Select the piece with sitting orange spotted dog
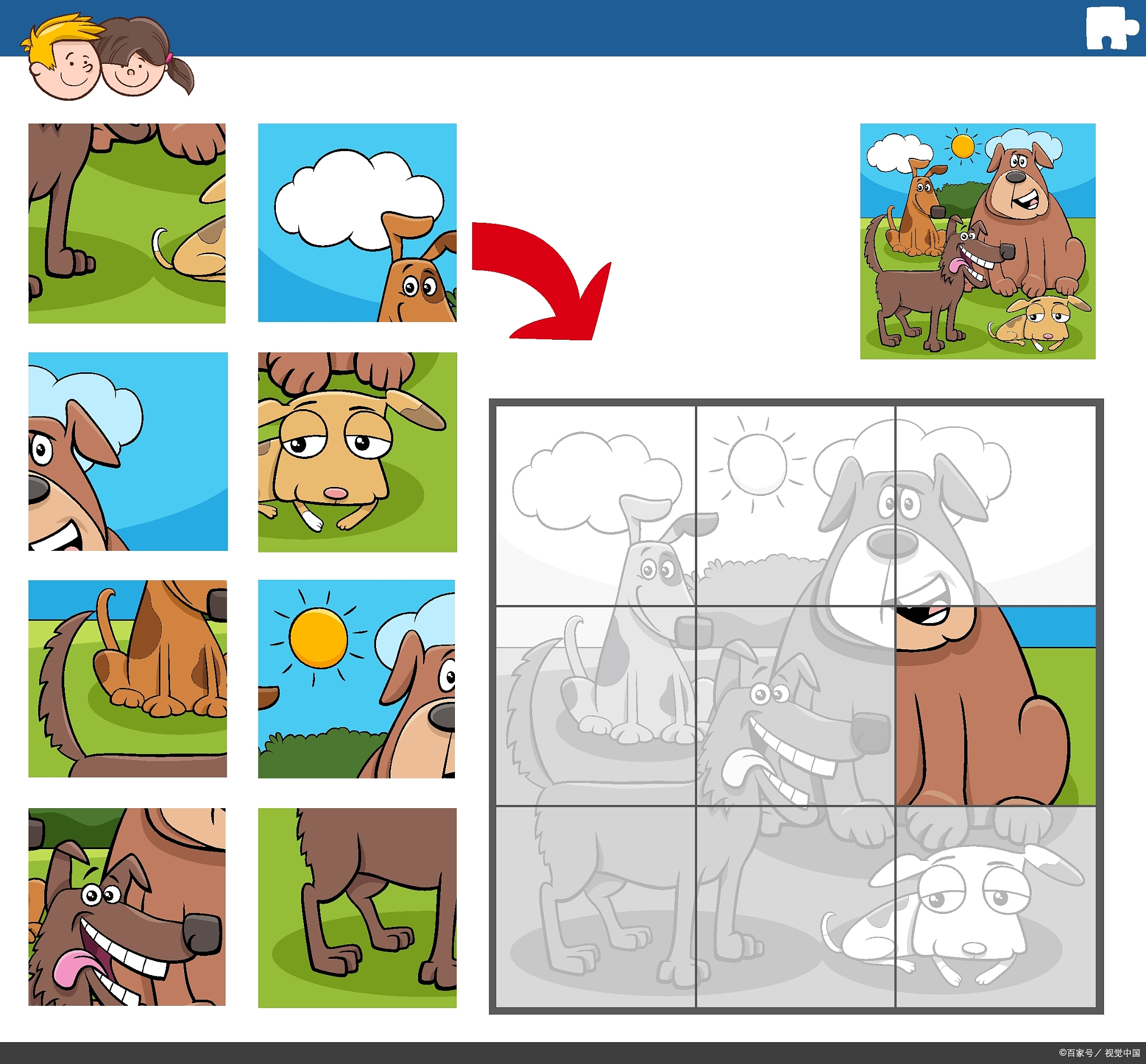Image resolution: width=1146 pixels, height=1064 pixels. tap(128, 679)
